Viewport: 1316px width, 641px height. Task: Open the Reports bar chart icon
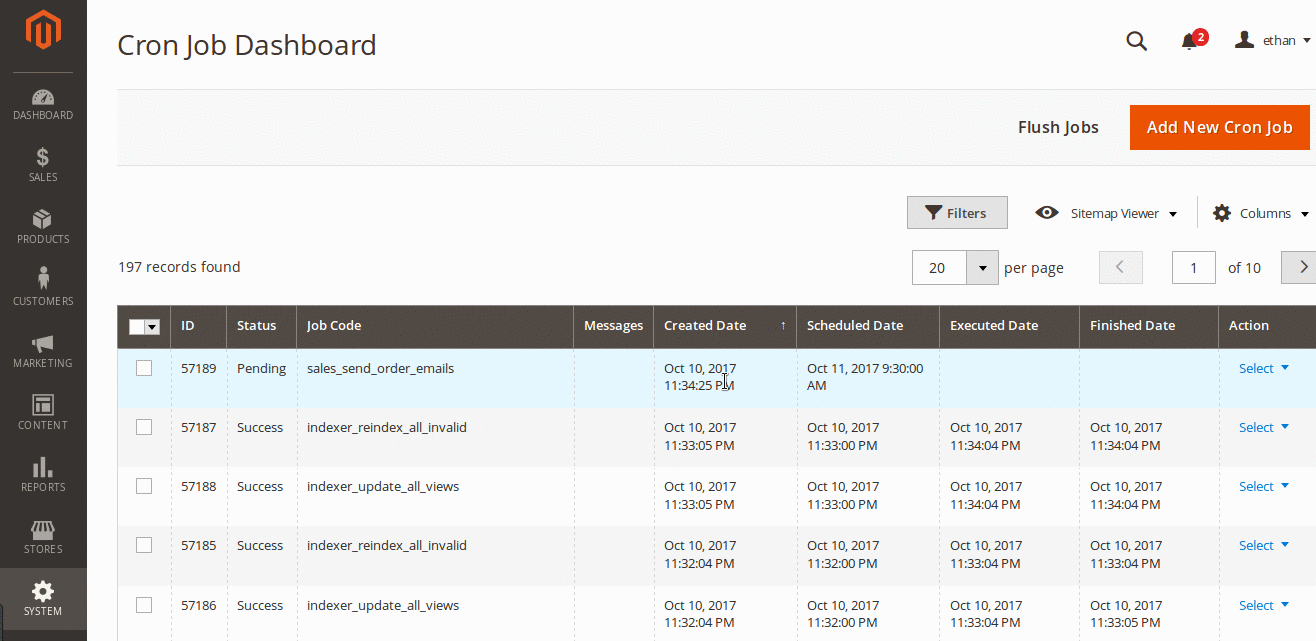coord(43,467)
